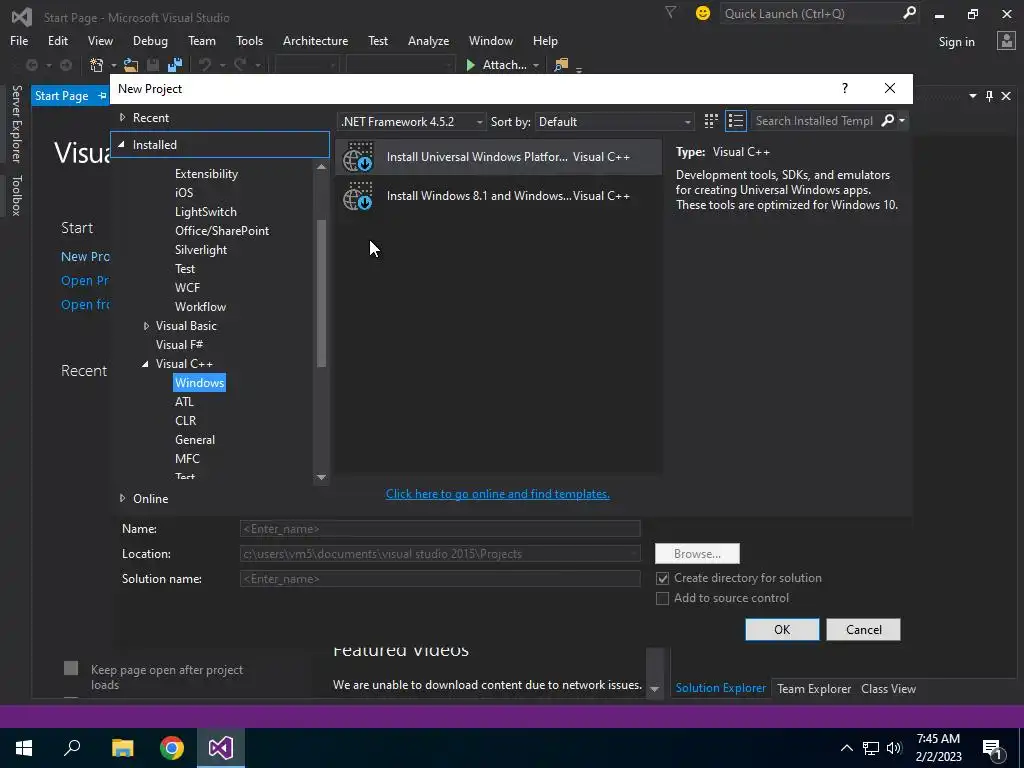The height and width of the screenshot is (768, 1024).
Task: Open the Architecture menu
Action: point(315,40)
